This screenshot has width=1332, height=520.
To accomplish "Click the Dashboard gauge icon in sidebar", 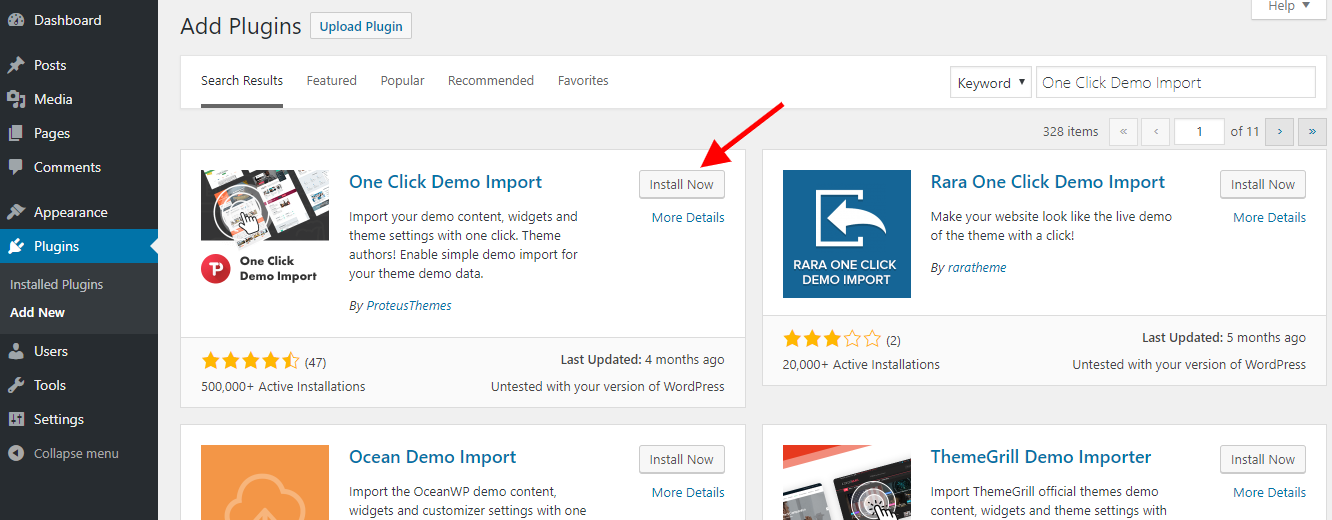I will click(x=16, y=21).
